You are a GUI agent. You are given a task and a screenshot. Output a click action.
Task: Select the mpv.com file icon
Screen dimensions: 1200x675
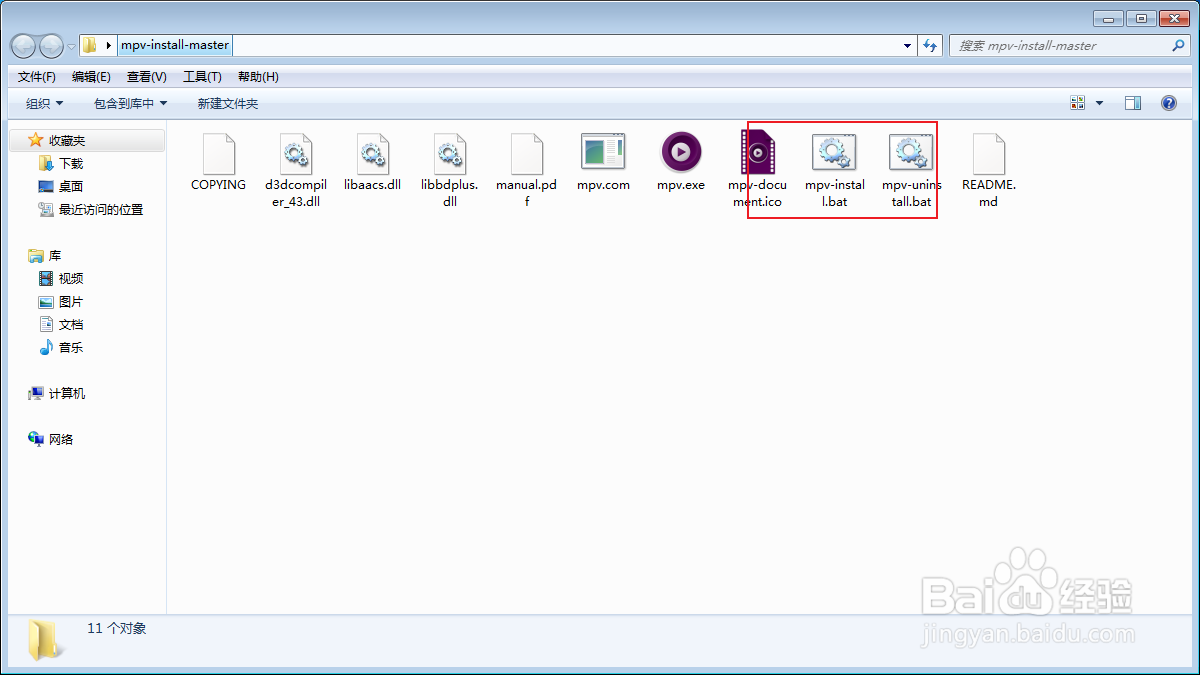603,152
